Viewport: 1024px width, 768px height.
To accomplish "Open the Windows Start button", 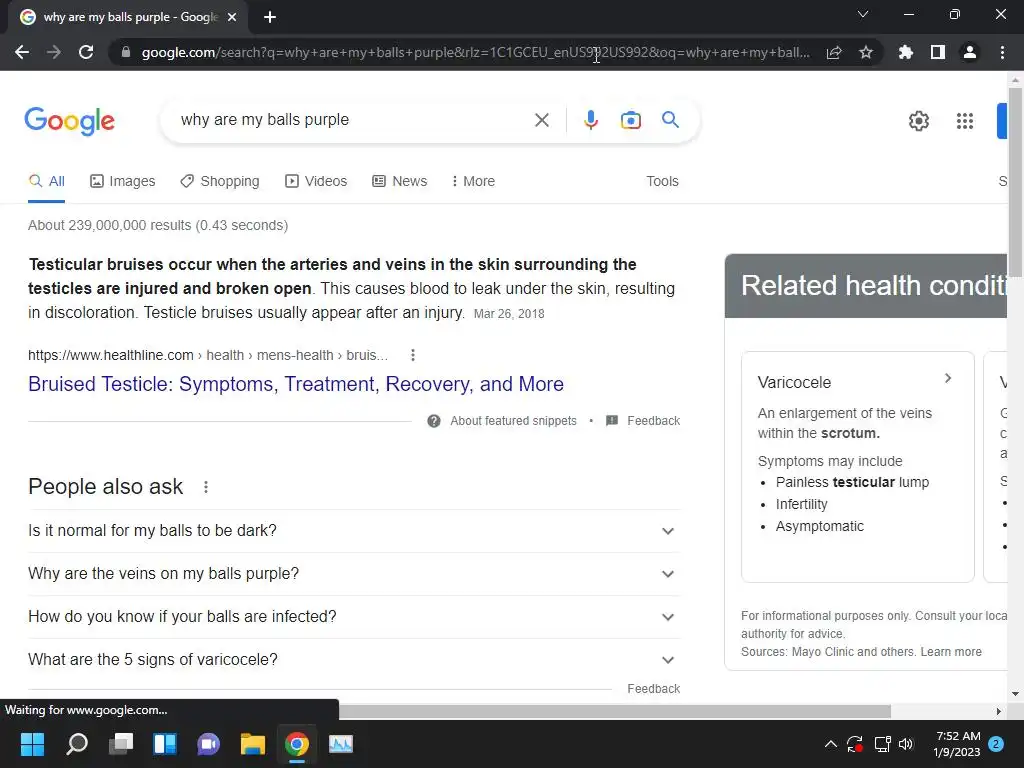I will click(32, 744).
